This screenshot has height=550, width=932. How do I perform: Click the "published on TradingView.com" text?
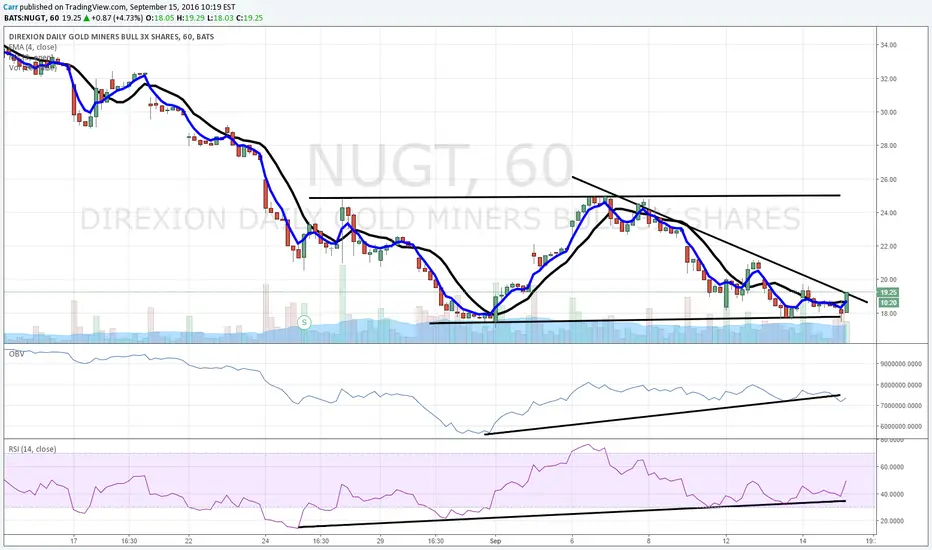coord(72,7)
